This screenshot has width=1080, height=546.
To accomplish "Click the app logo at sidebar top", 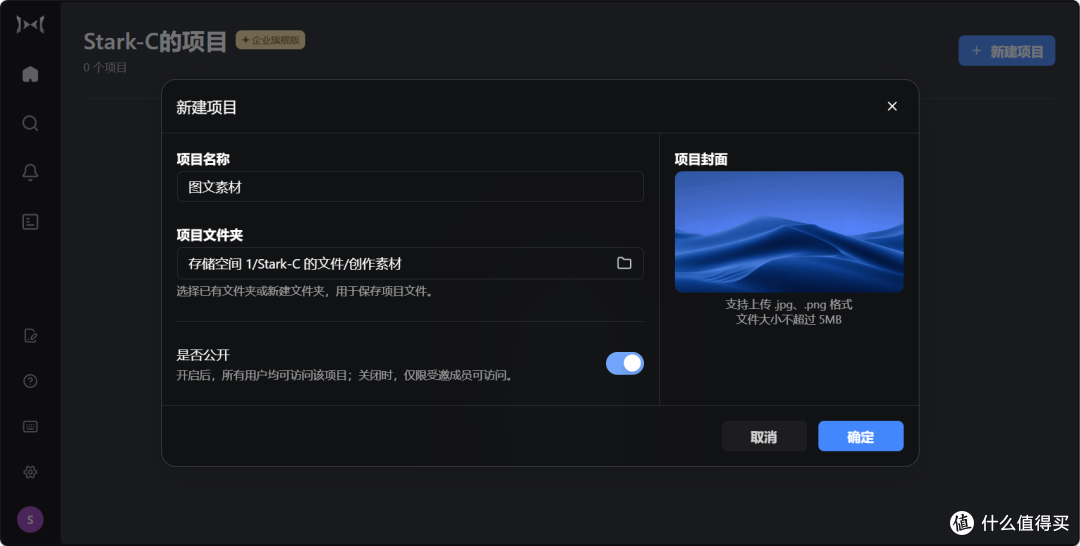I will click(x=30, y=25).
